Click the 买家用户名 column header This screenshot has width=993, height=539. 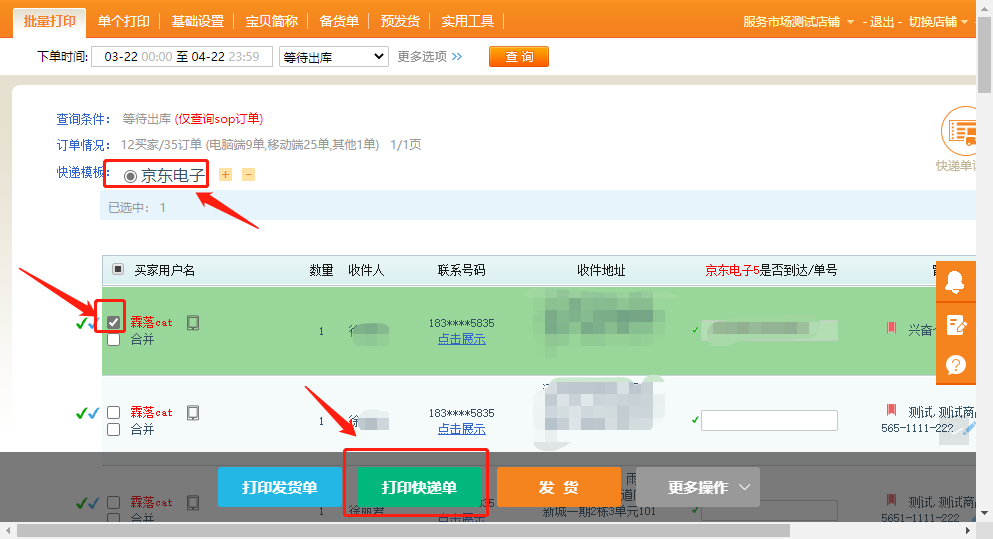[x=165, y=270]
